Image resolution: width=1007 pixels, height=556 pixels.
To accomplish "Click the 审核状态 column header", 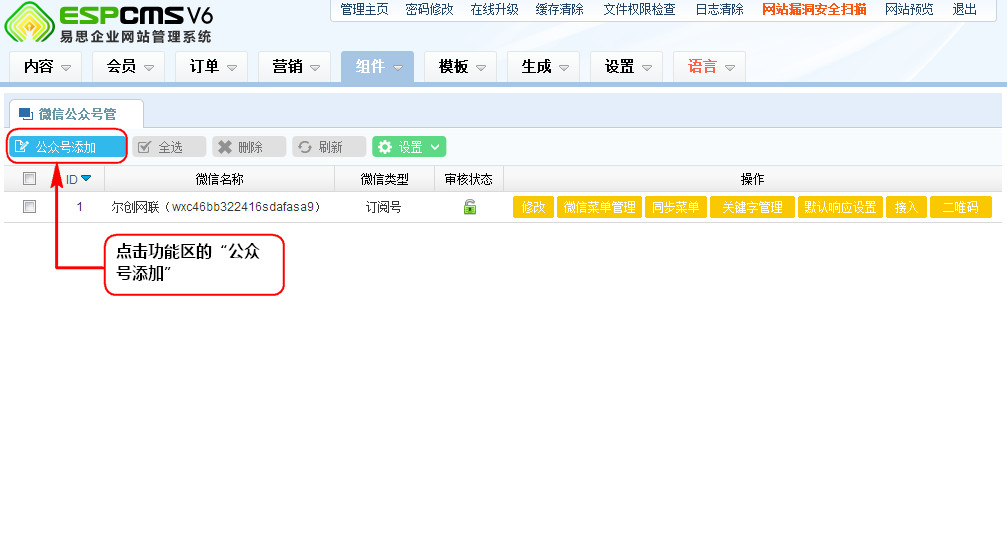I will tap(469, 179).
